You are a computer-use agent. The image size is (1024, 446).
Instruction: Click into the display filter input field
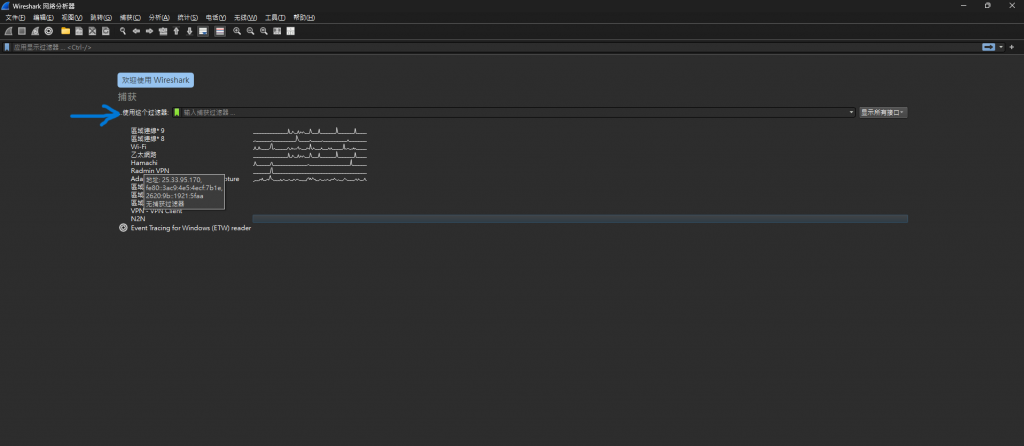click(496, 47)
